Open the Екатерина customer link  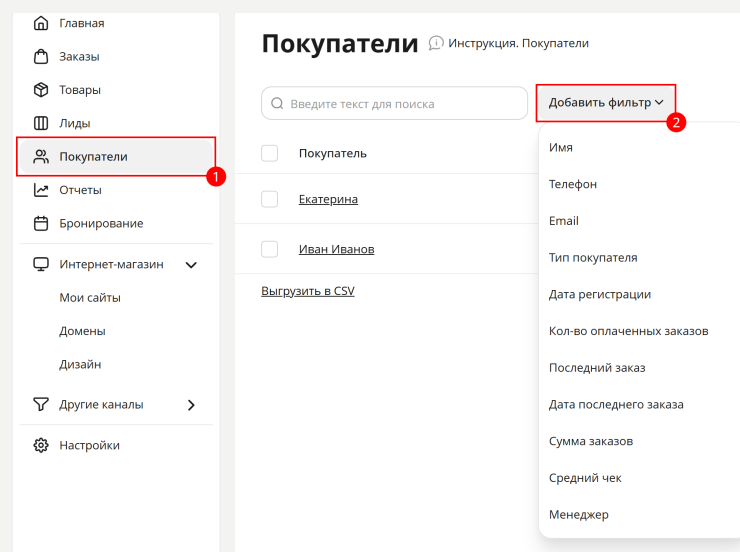(x=328, y=199)
